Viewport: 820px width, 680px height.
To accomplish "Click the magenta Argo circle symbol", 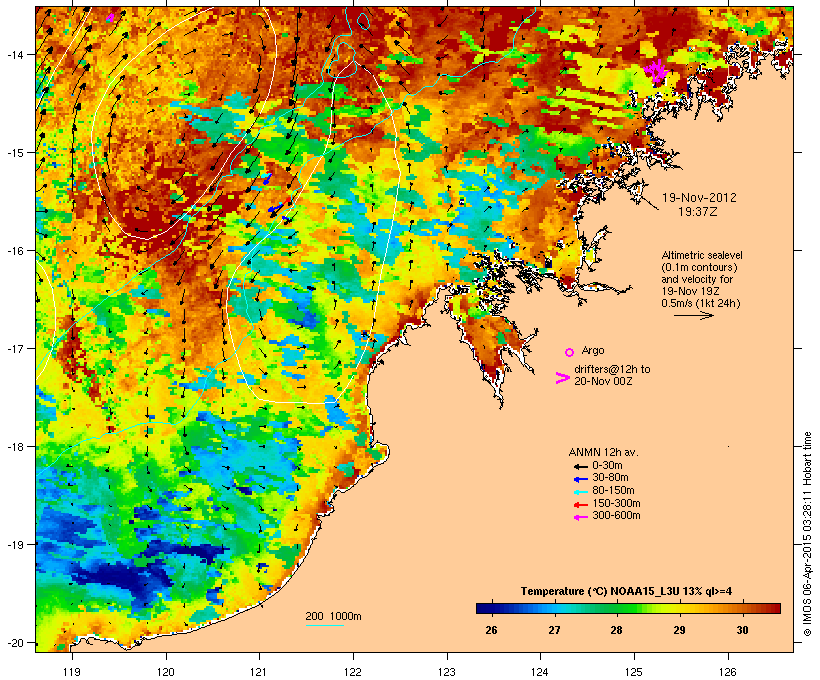I will pyautogui.click(x=569, y=352).
